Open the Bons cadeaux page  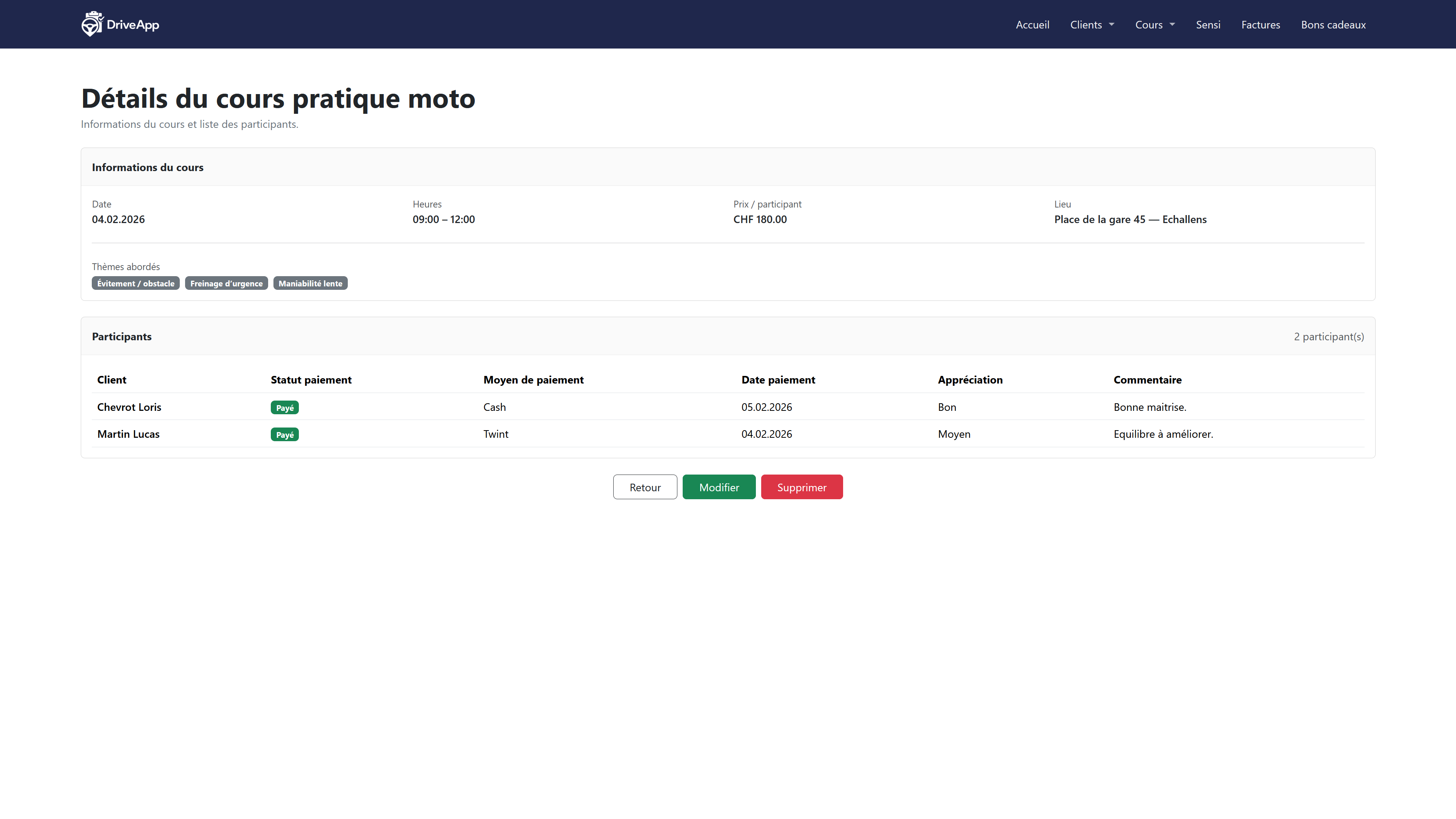[x=1333, y=25]
